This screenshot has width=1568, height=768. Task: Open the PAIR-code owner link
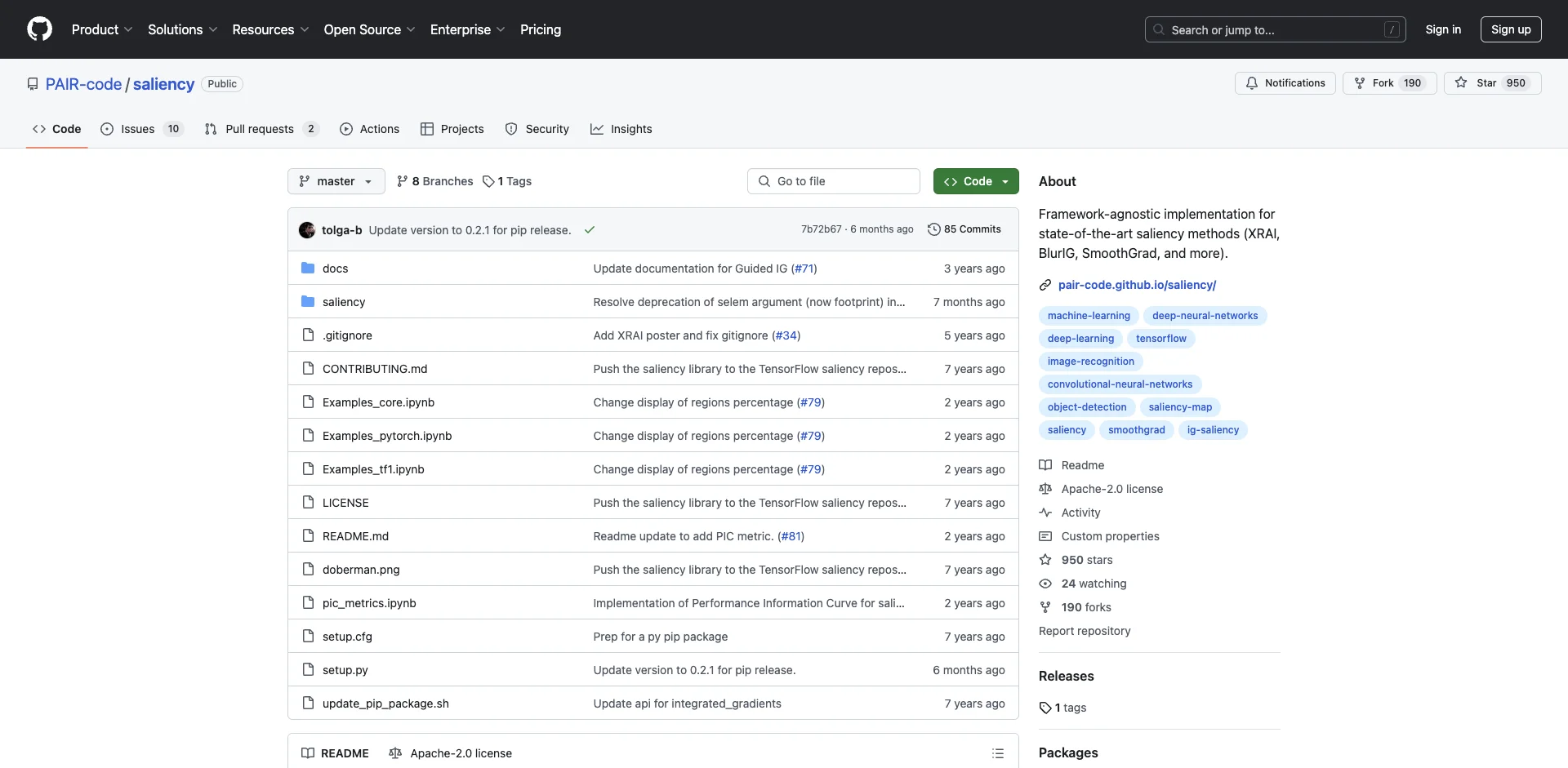pyautogui.click(x=83, y=84)
